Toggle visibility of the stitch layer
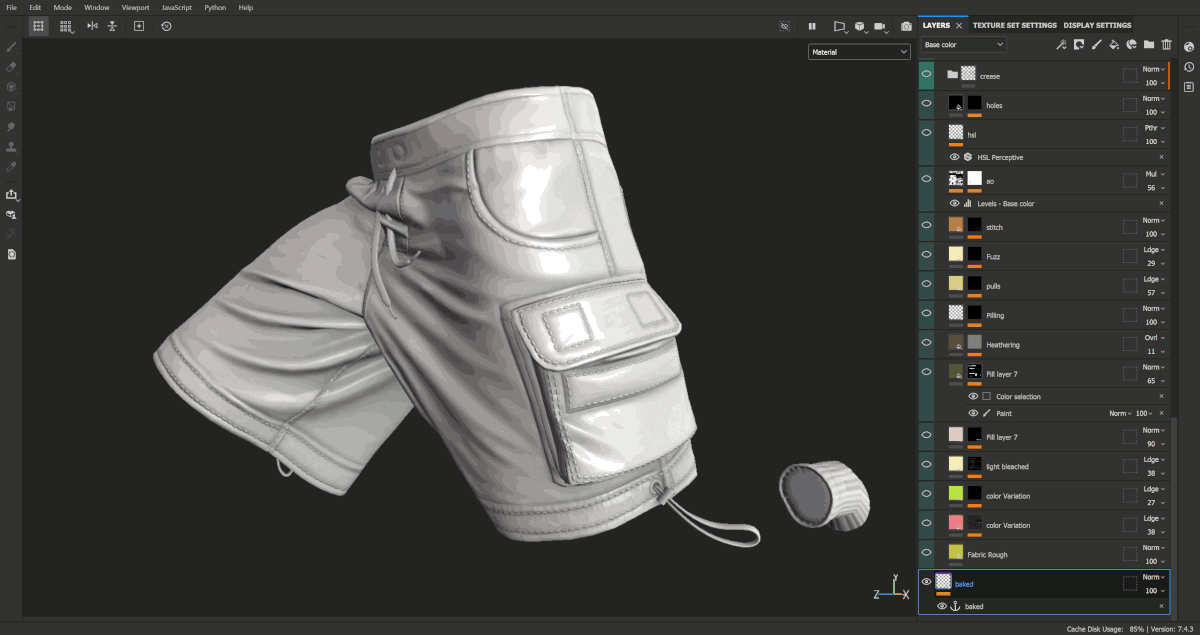1200x635 pixels. (x=926, y=226)
